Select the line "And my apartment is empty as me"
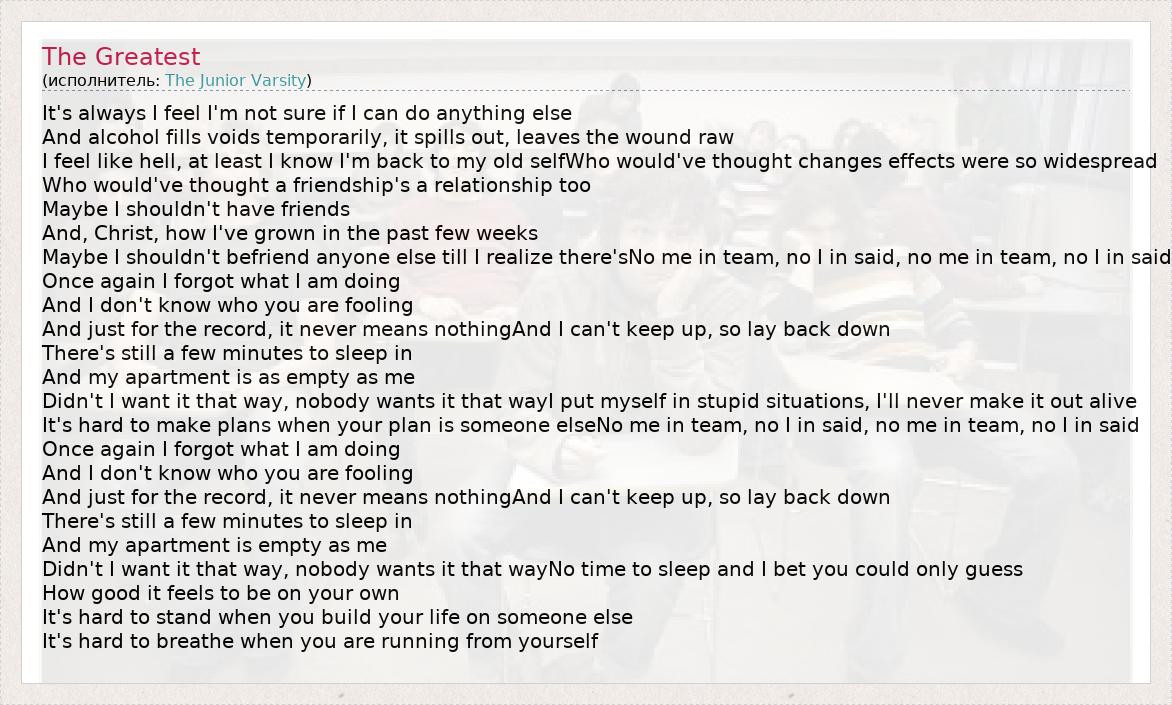This screenshot has height=705, width=1172. pos(214,545)
